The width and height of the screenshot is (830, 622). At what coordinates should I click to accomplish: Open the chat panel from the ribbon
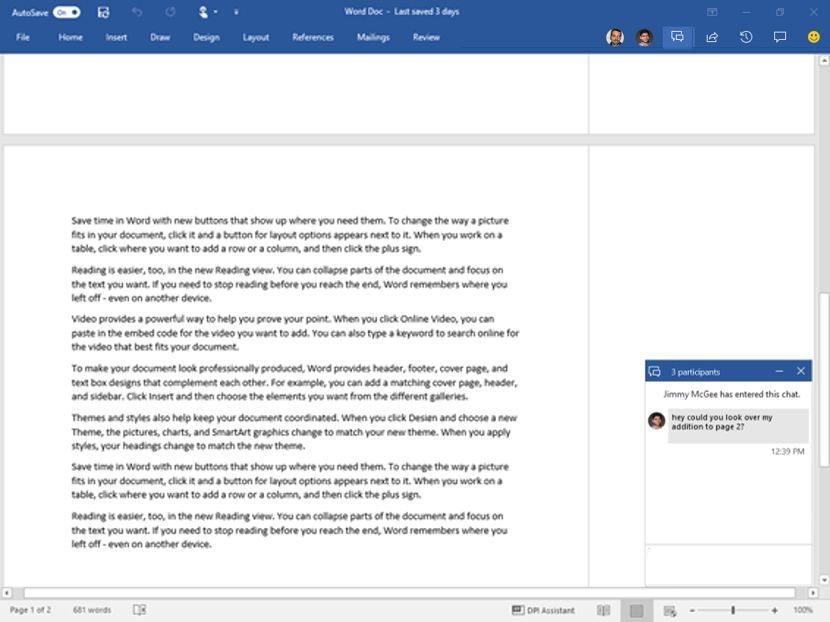[678, 36]
